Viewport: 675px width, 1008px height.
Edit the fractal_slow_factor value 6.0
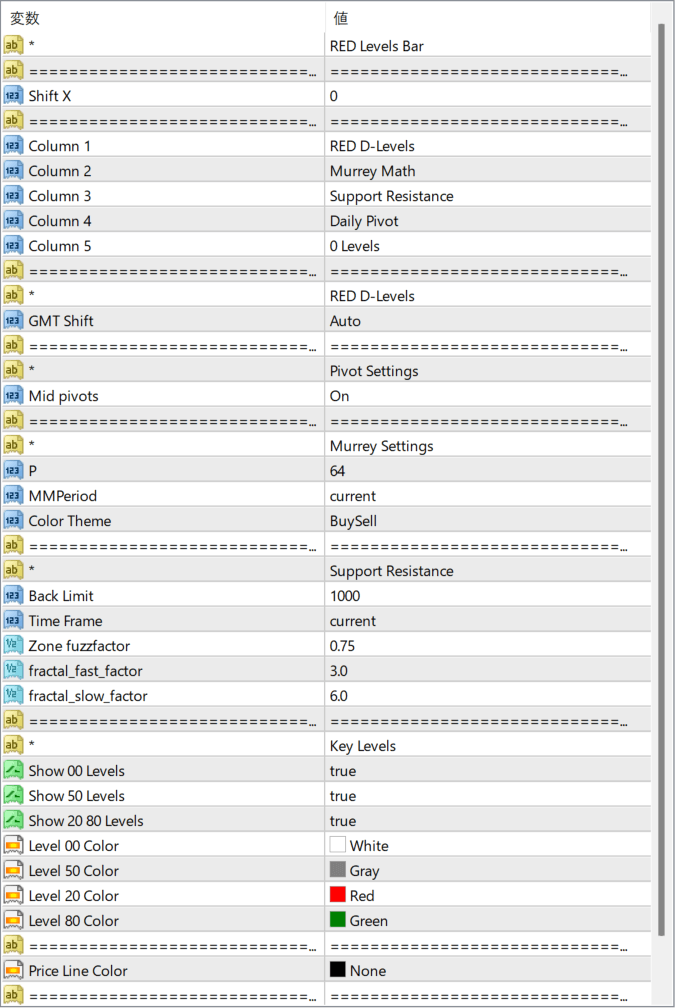(x=339, y=696)
